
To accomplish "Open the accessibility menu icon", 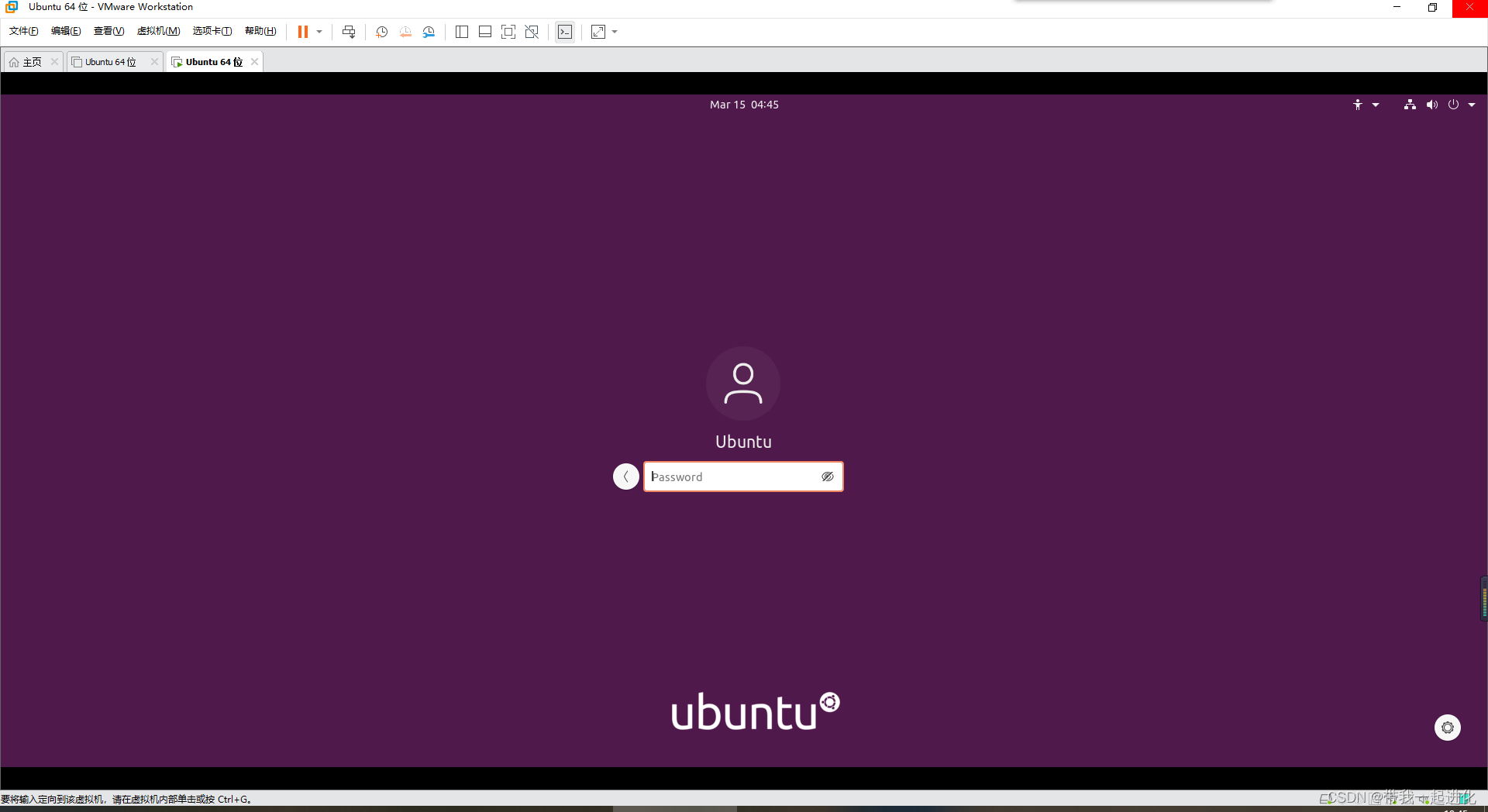I will [x=1358, y=105].
